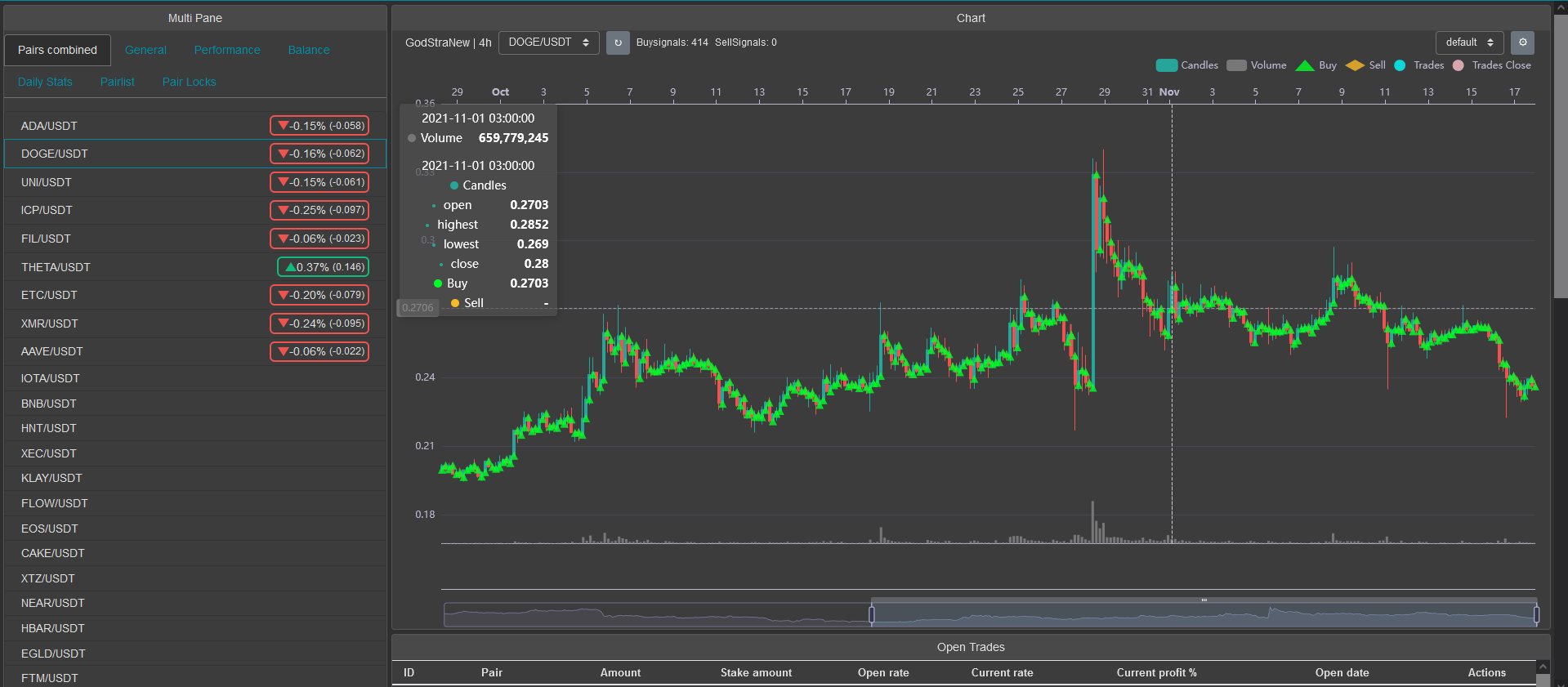Toggle Trades label in chart legend
The width and height of the screenshot is (1568, 687).
pyautogui.click(x=1428, y=65)
